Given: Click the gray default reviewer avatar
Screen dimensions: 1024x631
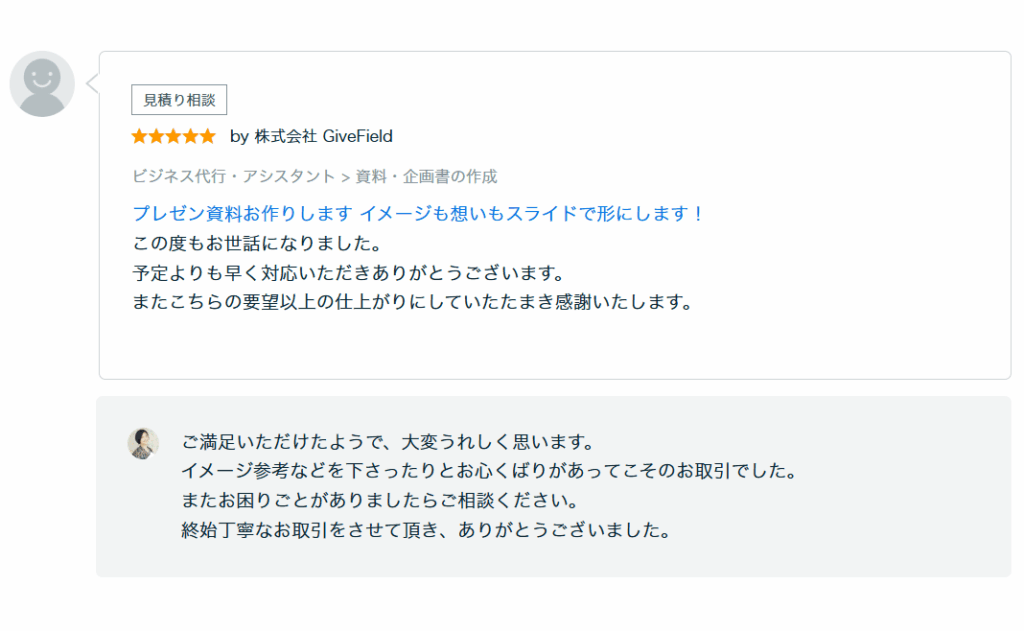Looking at the screenshot, I should (42, 84).
